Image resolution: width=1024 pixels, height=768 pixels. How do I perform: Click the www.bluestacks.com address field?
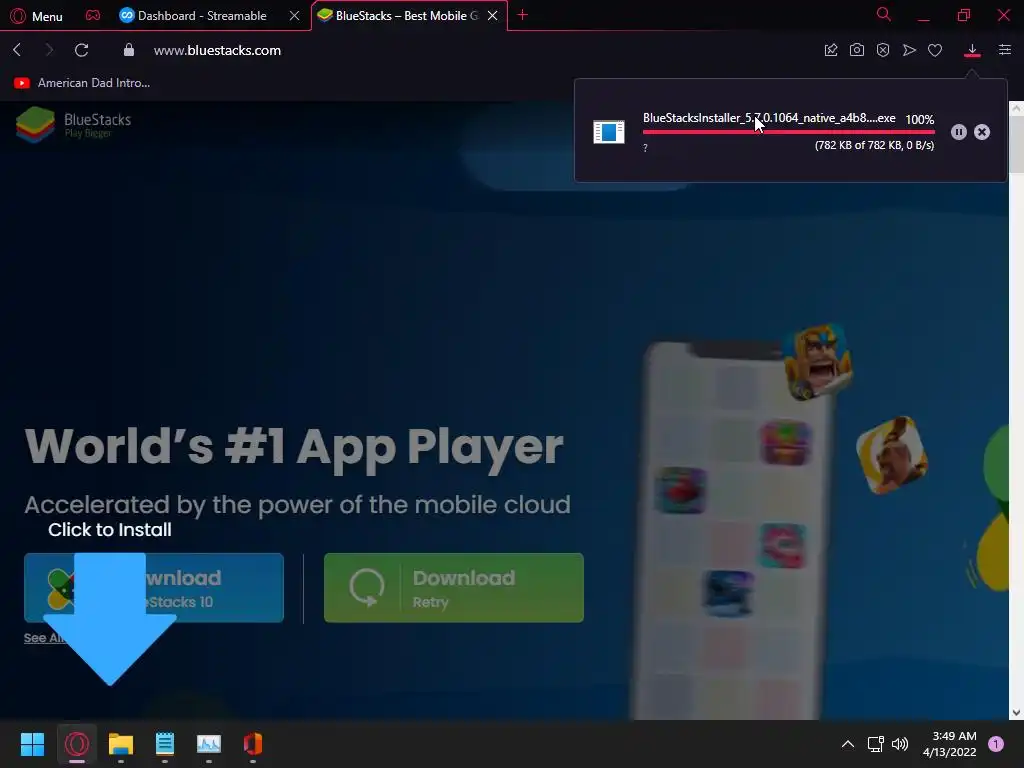pyautogui.click(x=217, y=50)
